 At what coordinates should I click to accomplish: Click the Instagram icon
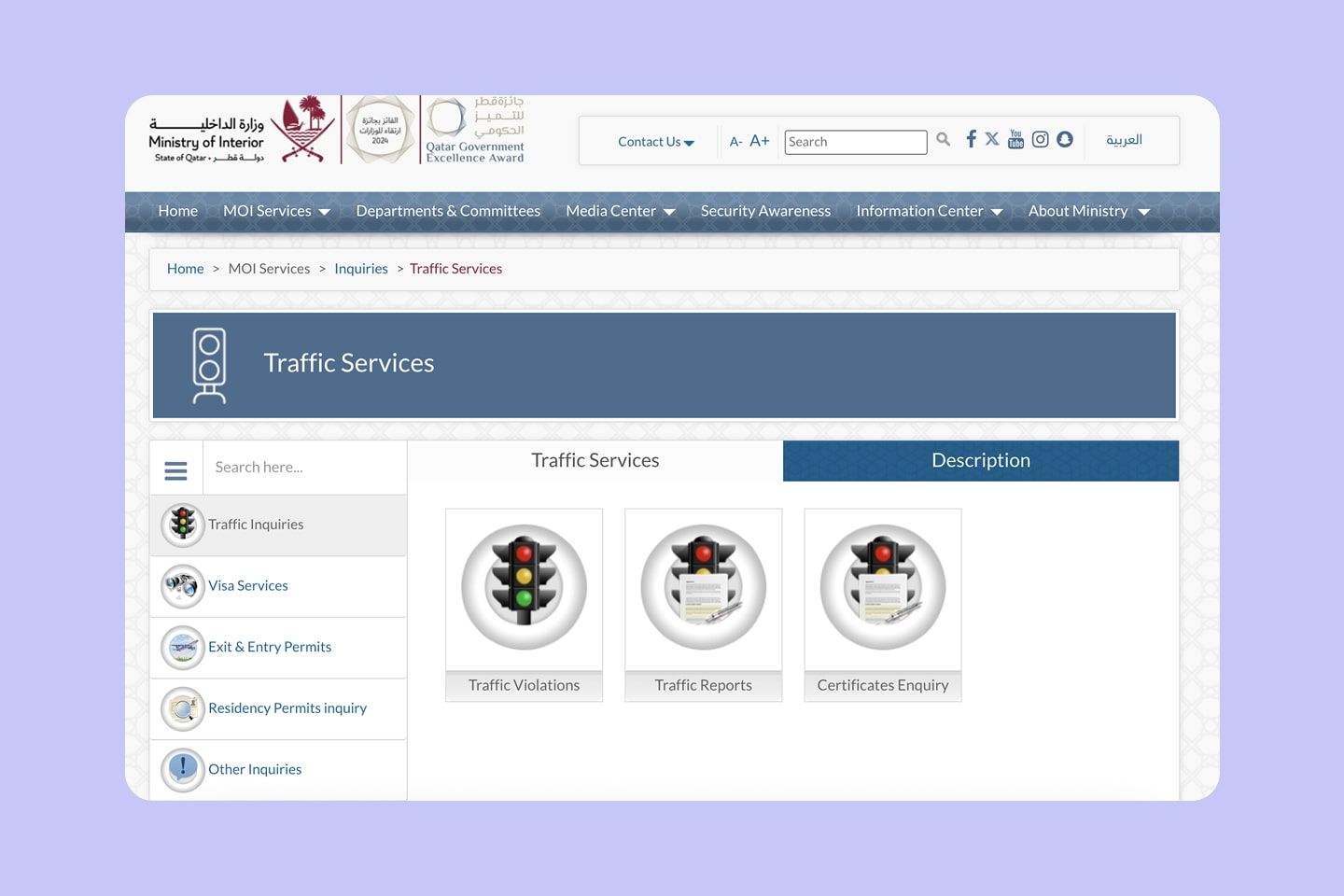point(1040,139)
